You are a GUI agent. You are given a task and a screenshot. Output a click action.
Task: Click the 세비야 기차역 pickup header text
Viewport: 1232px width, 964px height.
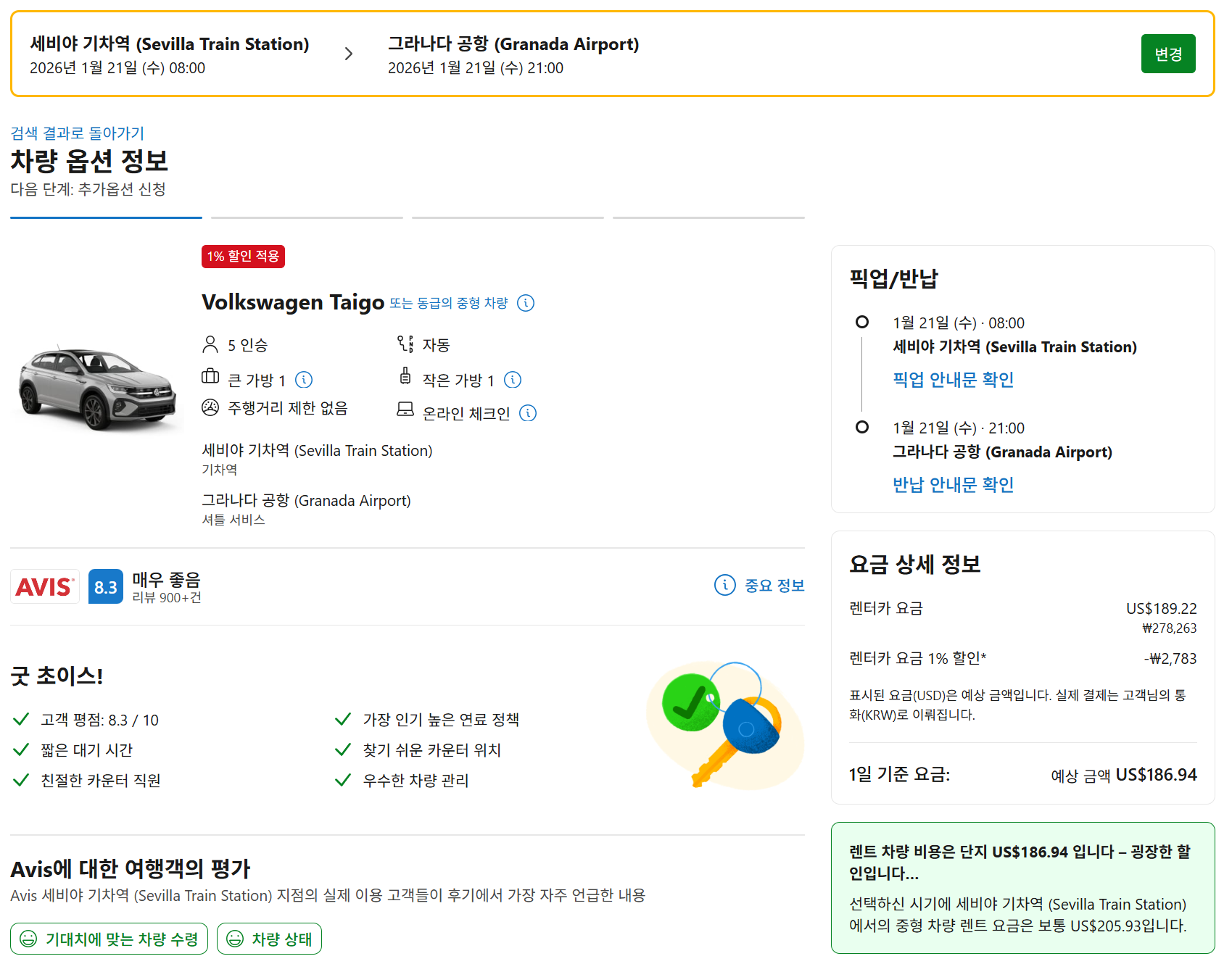170,44
